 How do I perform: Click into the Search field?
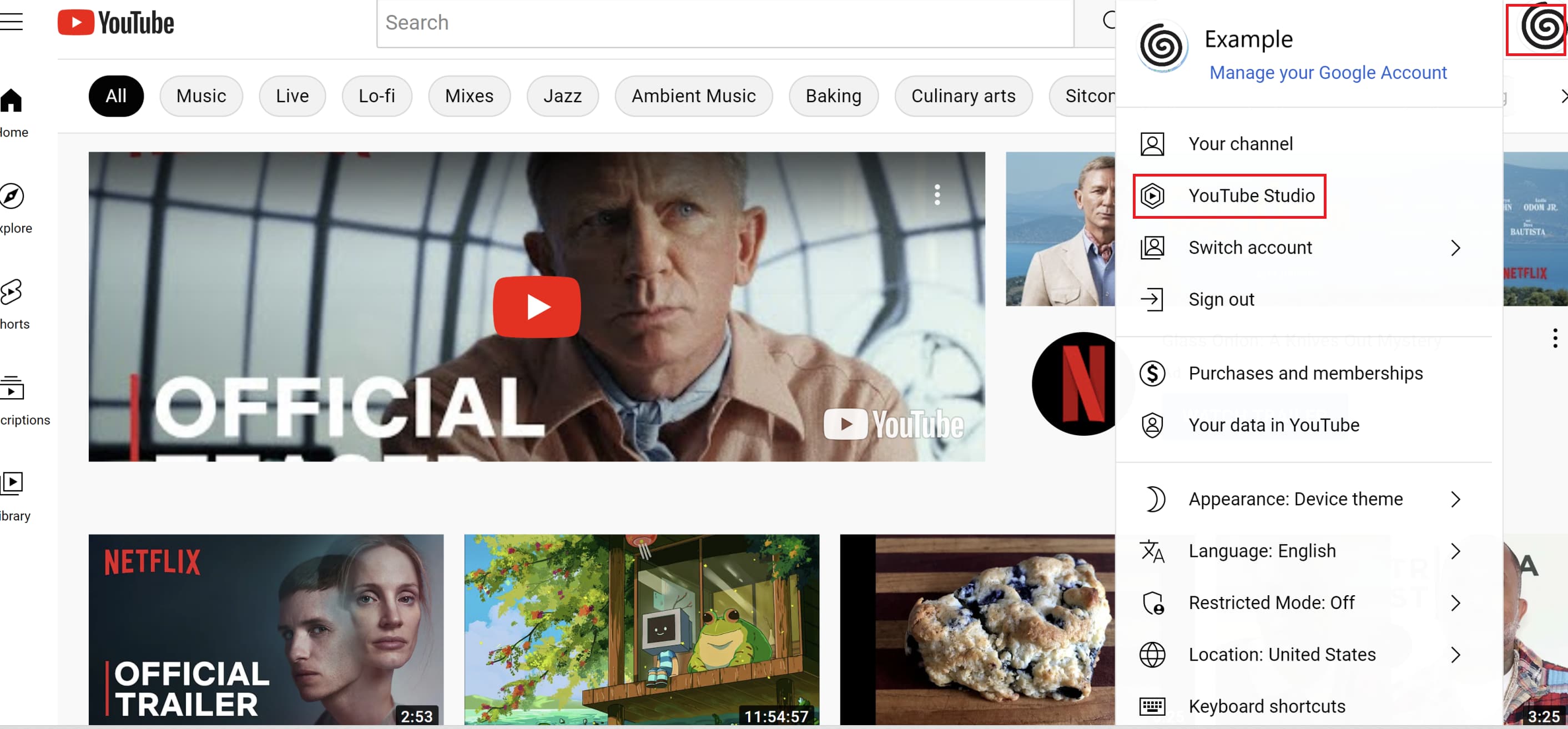[x=724, y=23]
